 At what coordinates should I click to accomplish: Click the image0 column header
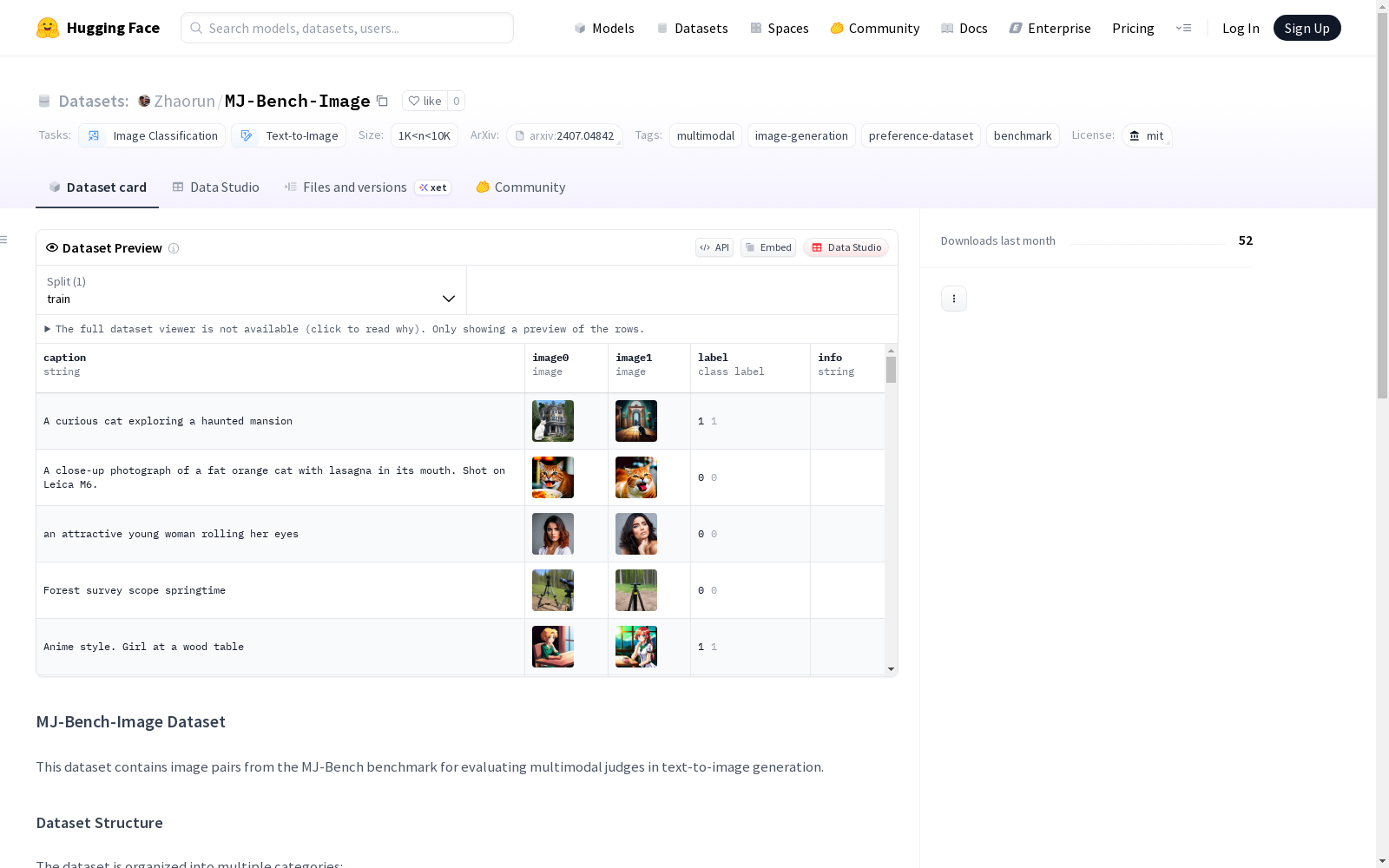click(x=566, y=368)
